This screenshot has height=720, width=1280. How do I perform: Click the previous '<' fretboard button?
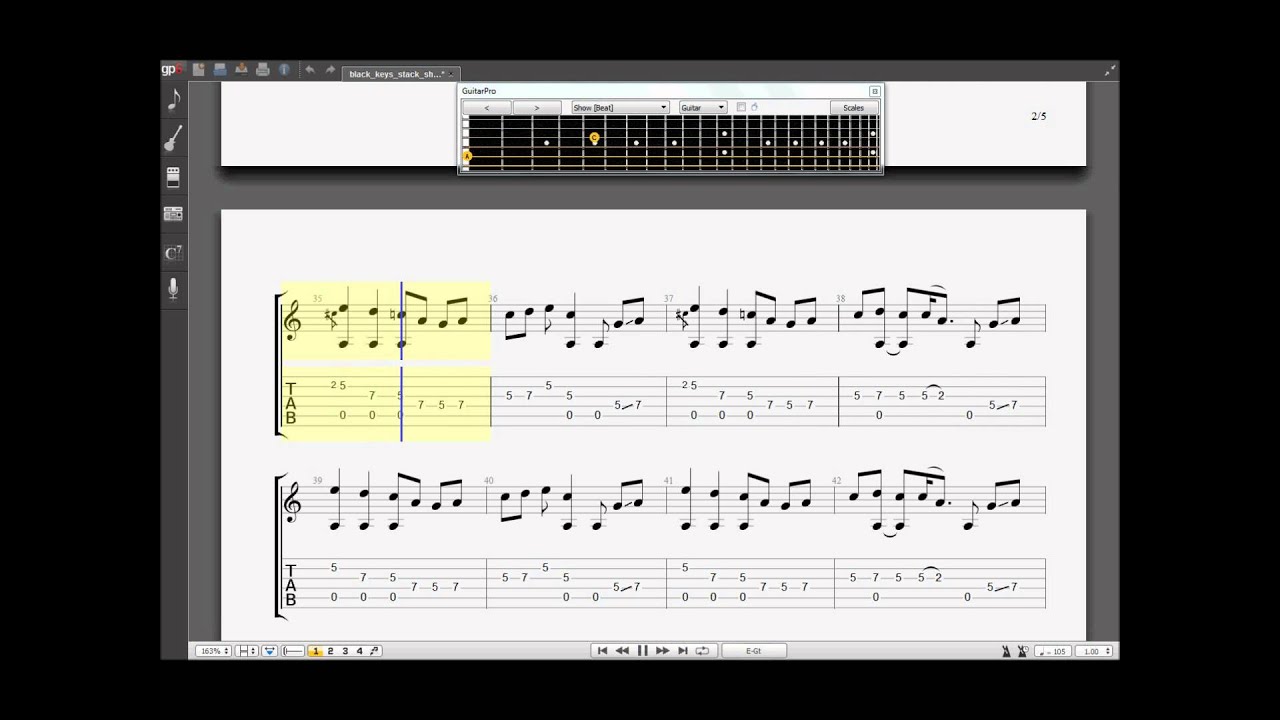point(487,107)
